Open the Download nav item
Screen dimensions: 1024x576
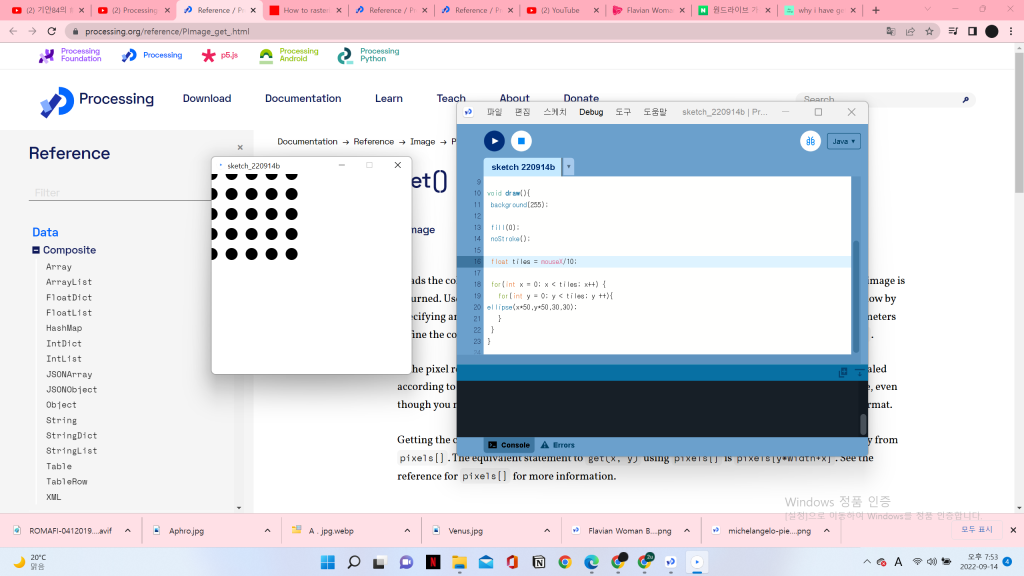206,99
